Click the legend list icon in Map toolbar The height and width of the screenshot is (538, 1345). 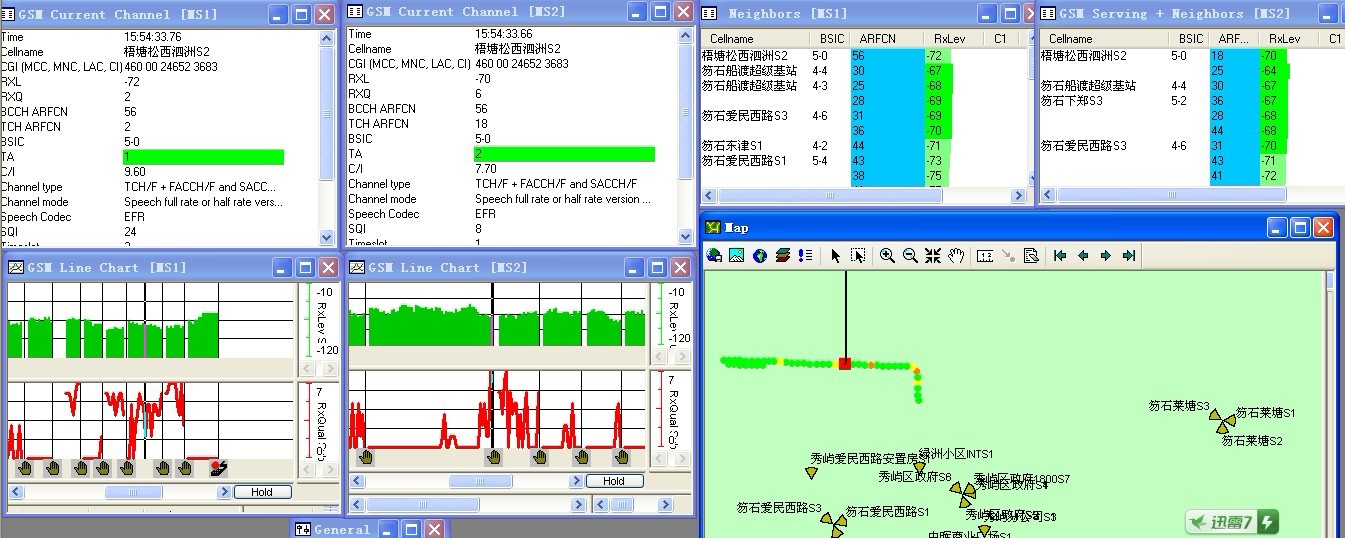(806, 256)
